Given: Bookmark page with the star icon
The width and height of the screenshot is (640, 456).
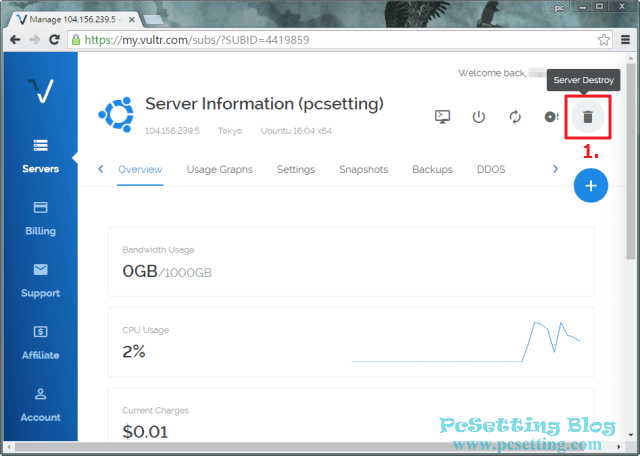Looking at the screenshot, I should pos(604,40).
